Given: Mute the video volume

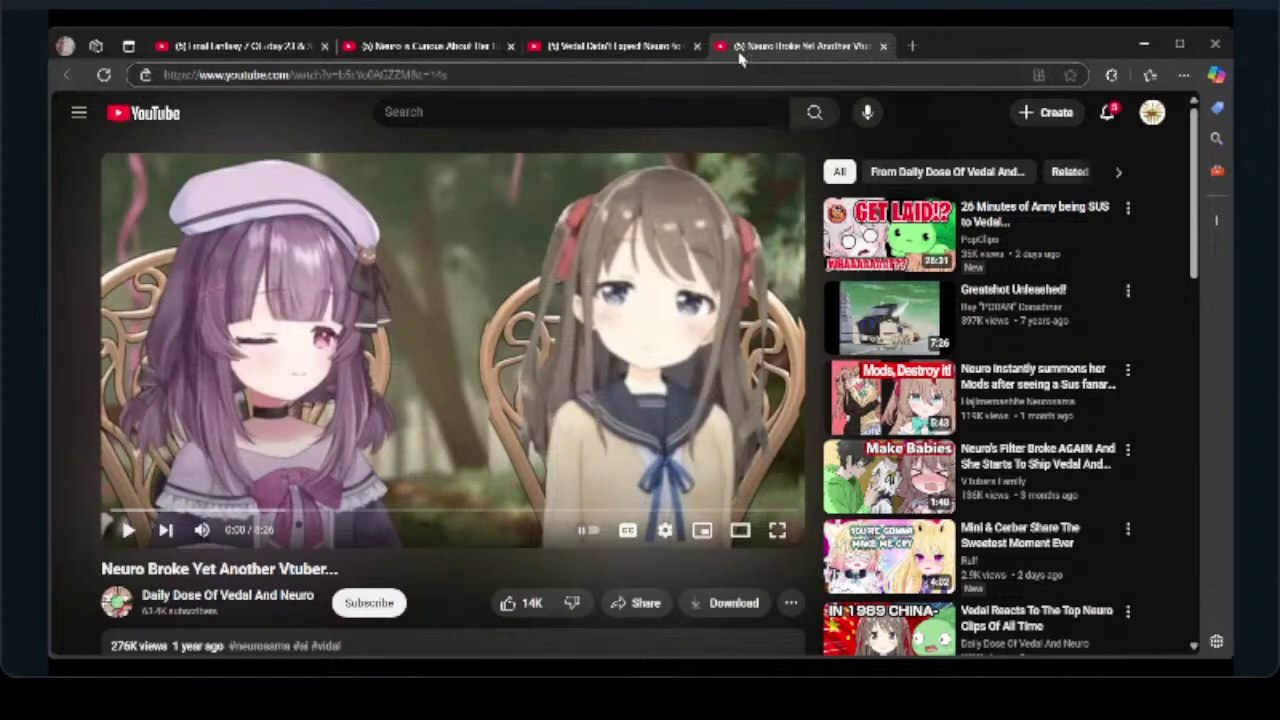Looking at the screenshot, I should click(202, 531).
